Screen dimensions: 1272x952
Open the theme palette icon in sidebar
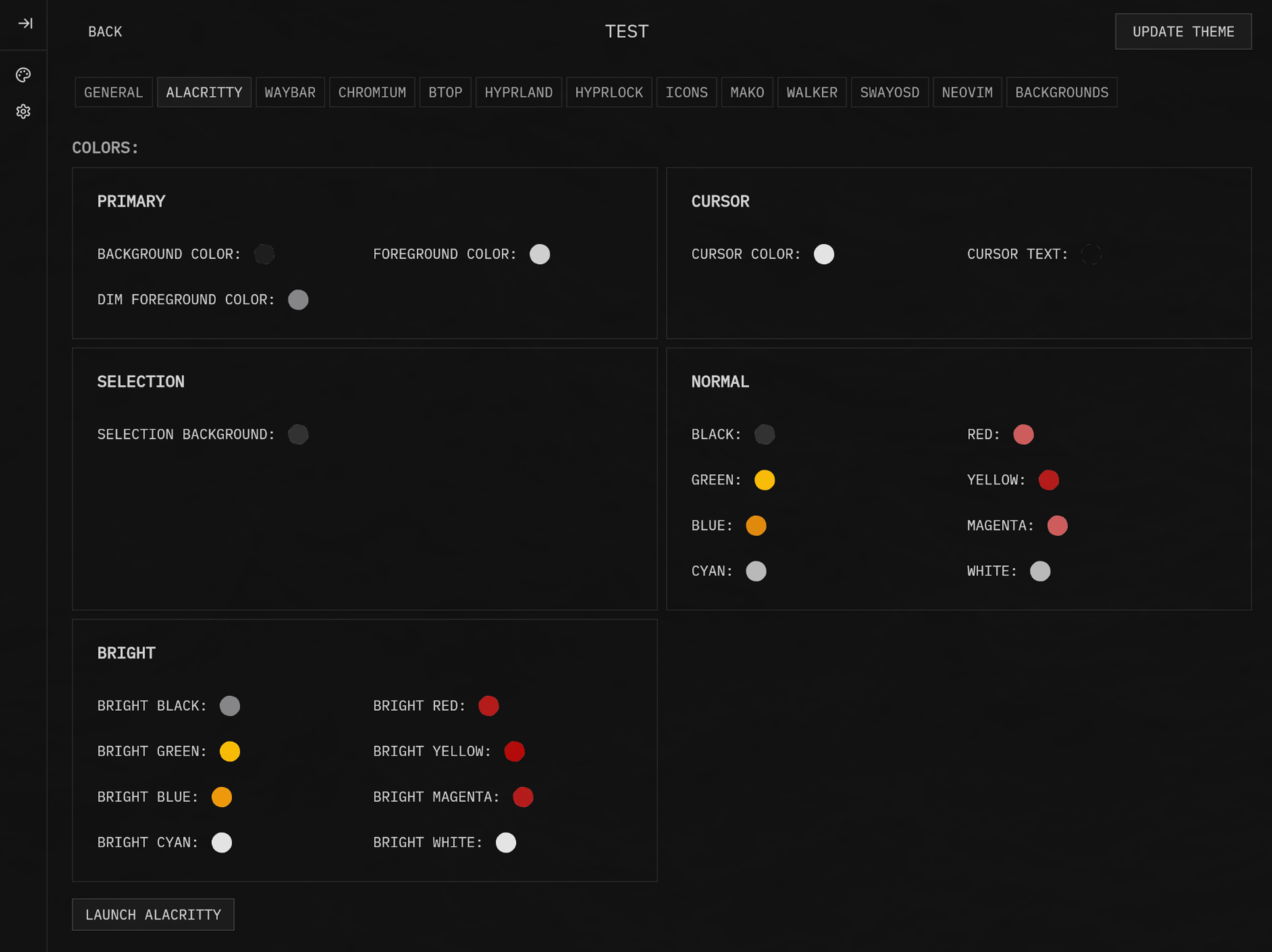tap(24, 75)
